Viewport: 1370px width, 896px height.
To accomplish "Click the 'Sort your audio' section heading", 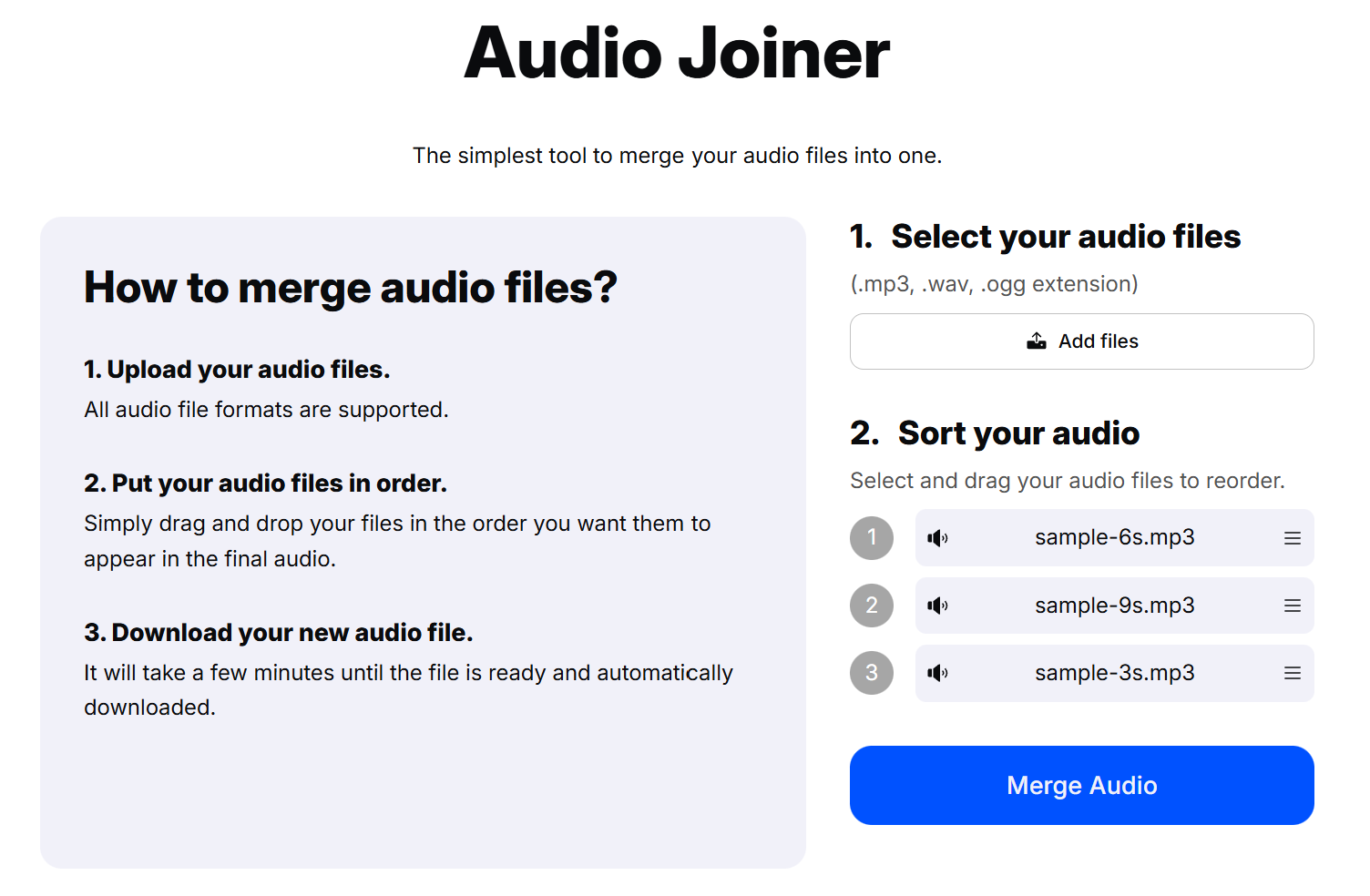I will click(x=995, y=433).
